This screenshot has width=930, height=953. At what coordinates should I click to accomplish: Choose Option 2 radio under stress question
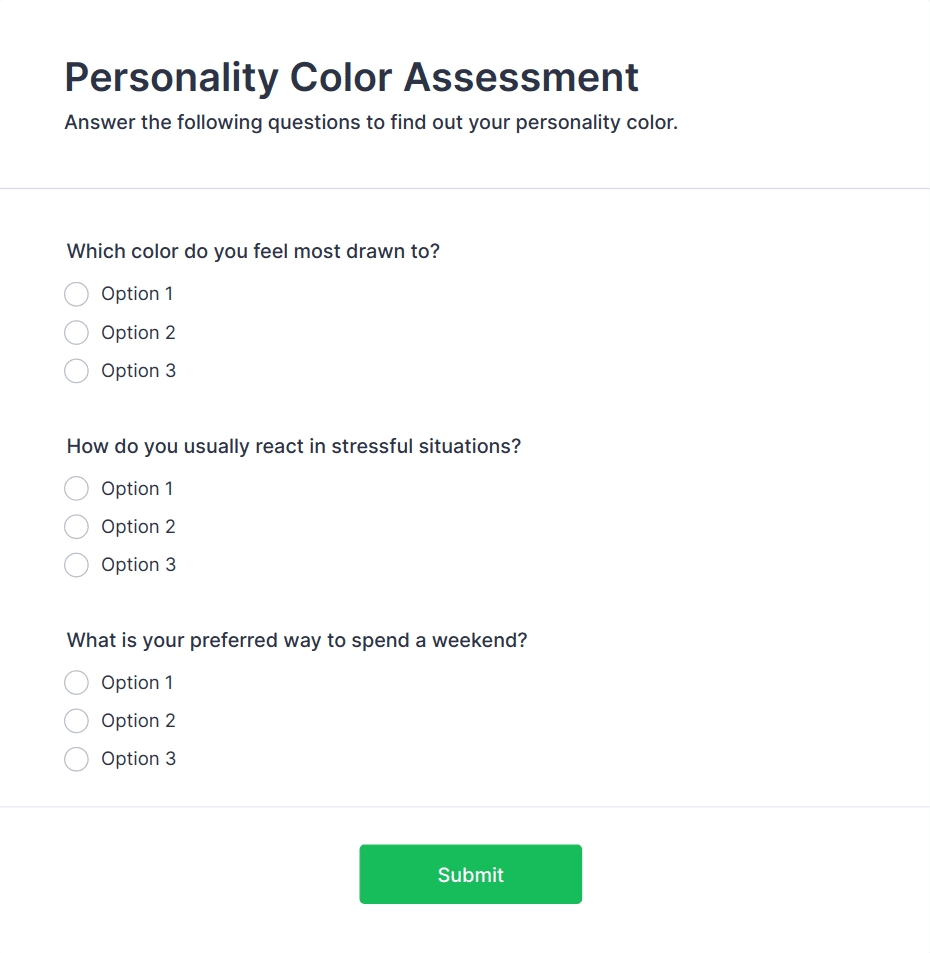tap(76, 526)
